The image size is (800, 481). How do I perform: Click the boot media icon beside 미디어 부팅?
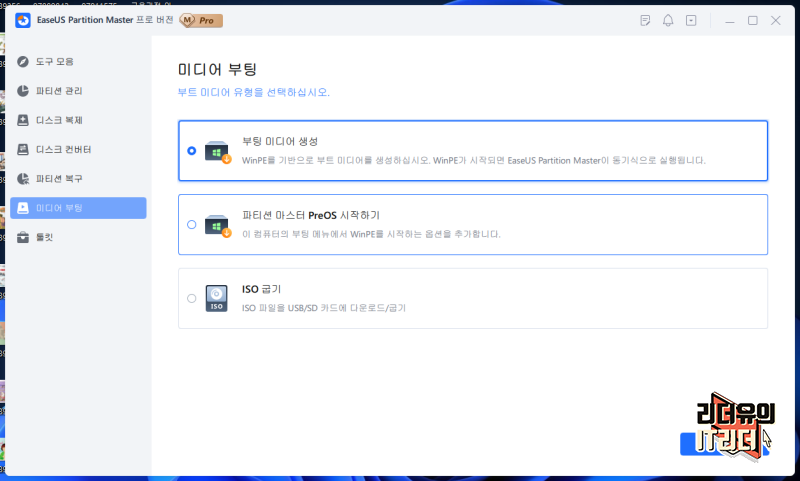point(23,208)
